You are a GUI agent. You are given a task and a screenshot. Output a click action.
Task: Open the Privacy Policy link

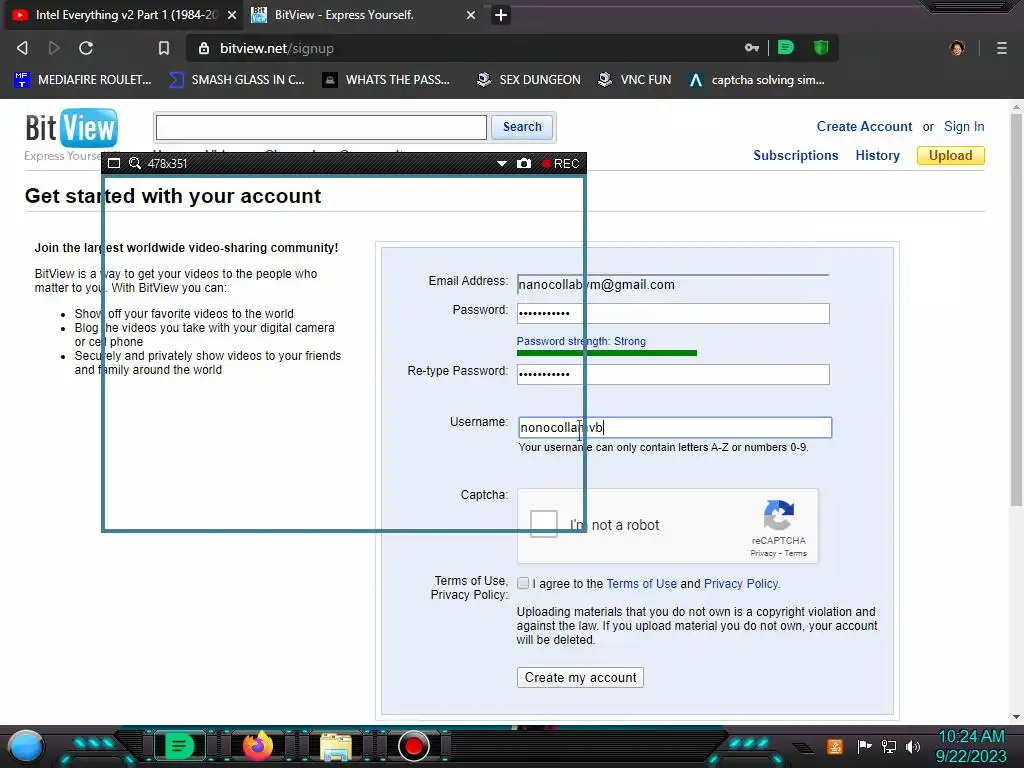point(742,584)
